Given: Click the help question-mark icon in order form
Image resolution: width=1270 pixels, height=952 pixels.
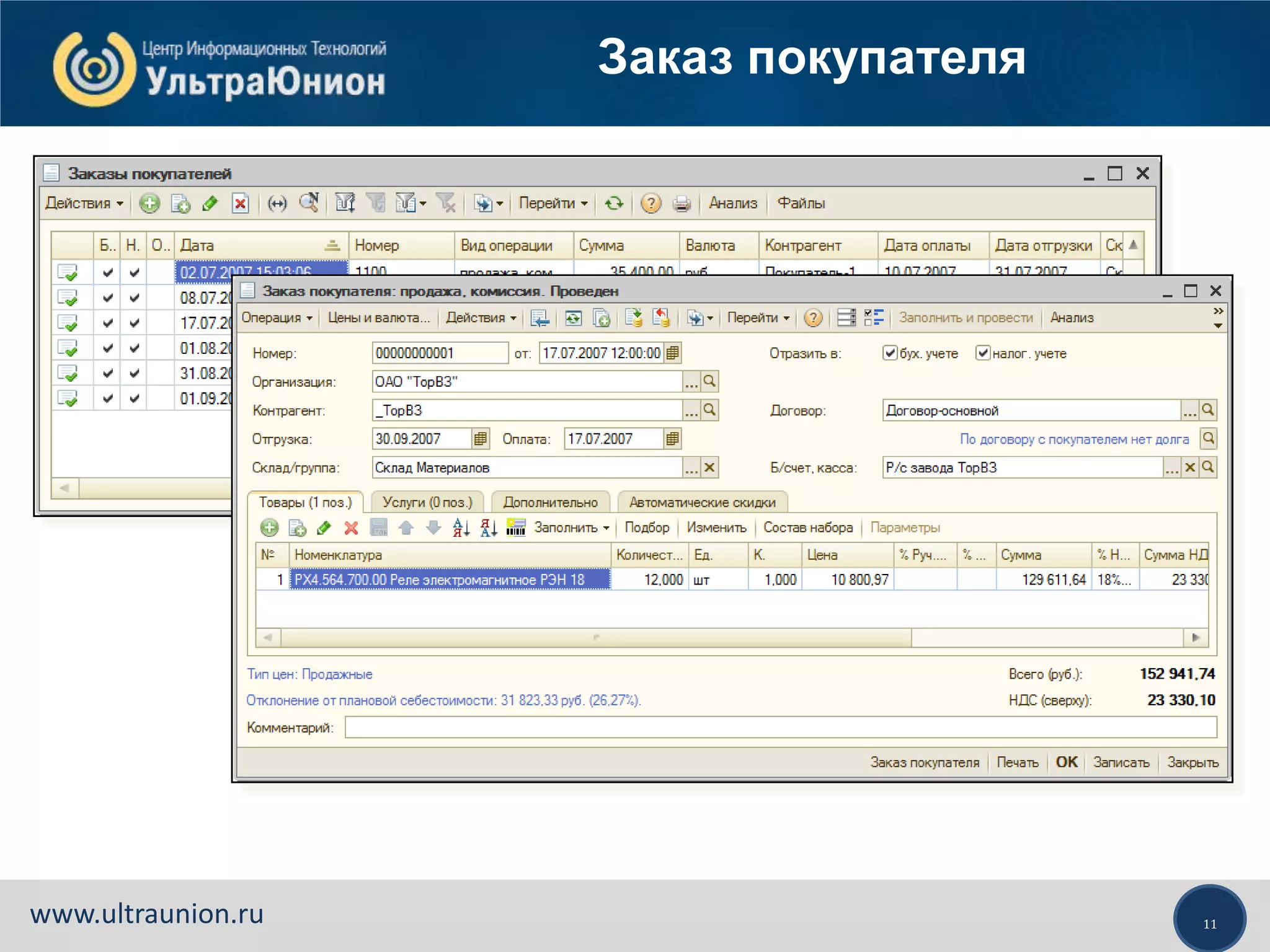Looking at the screenshot, I should click(x=812, y=318).
